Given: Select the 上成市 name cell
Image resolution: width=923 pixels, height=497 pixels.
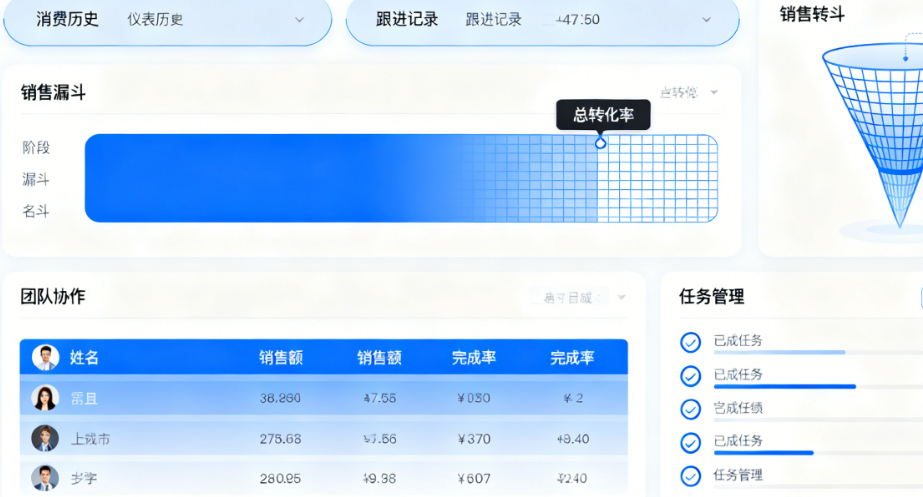Looking at the screenshot, I should tap(90, 439).
